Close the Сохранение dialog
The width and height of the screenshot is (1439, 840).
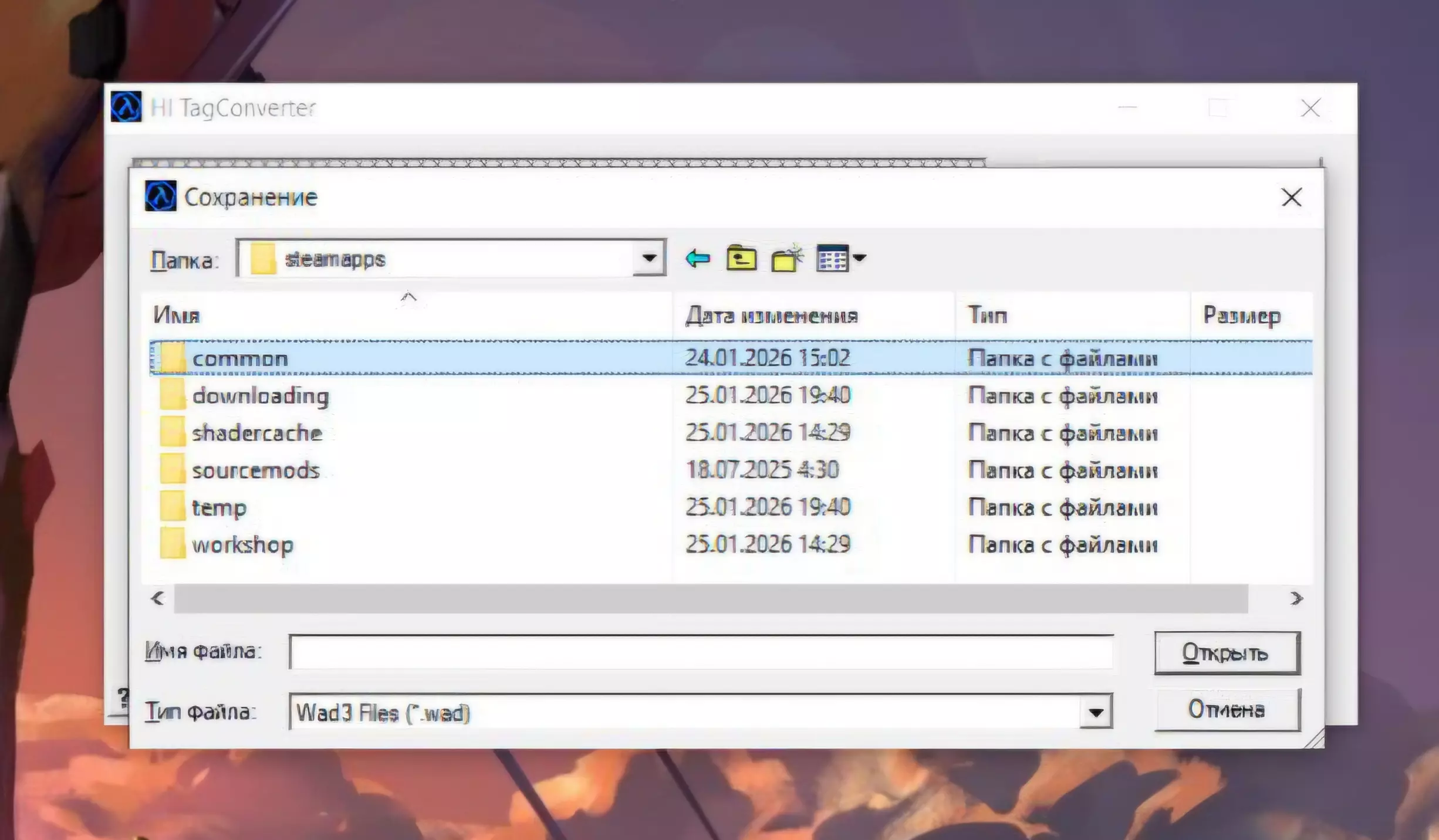1291,197
